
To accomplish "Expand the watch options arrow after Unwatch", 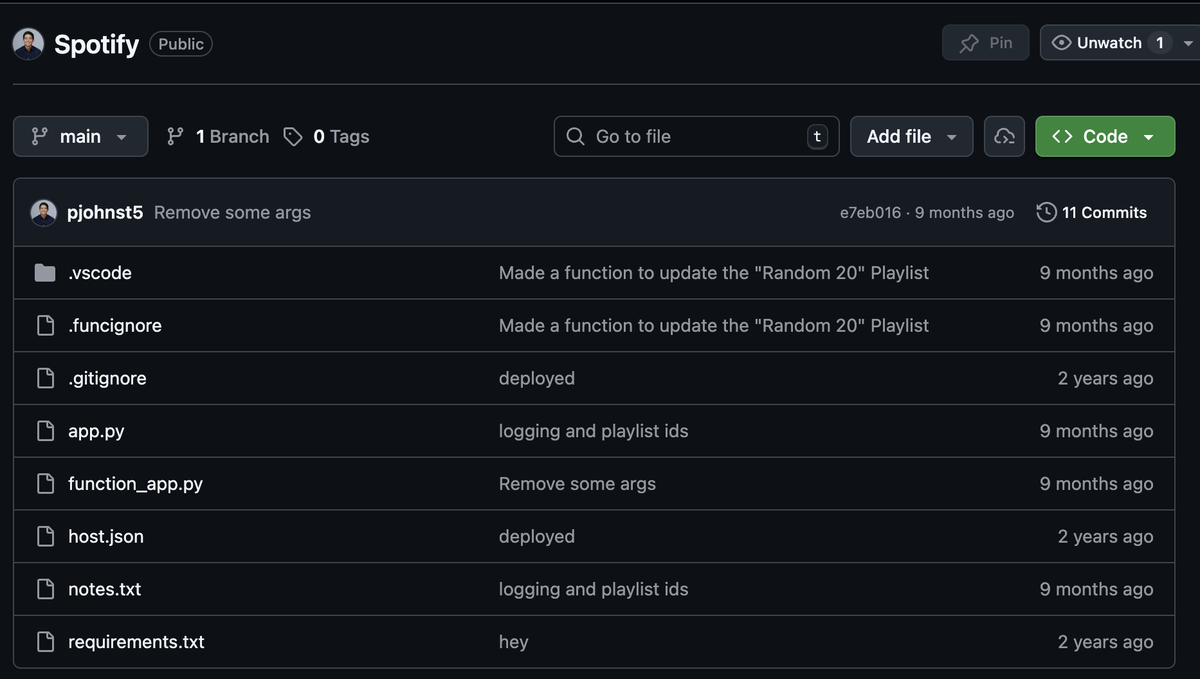I will click(1188, 43).
